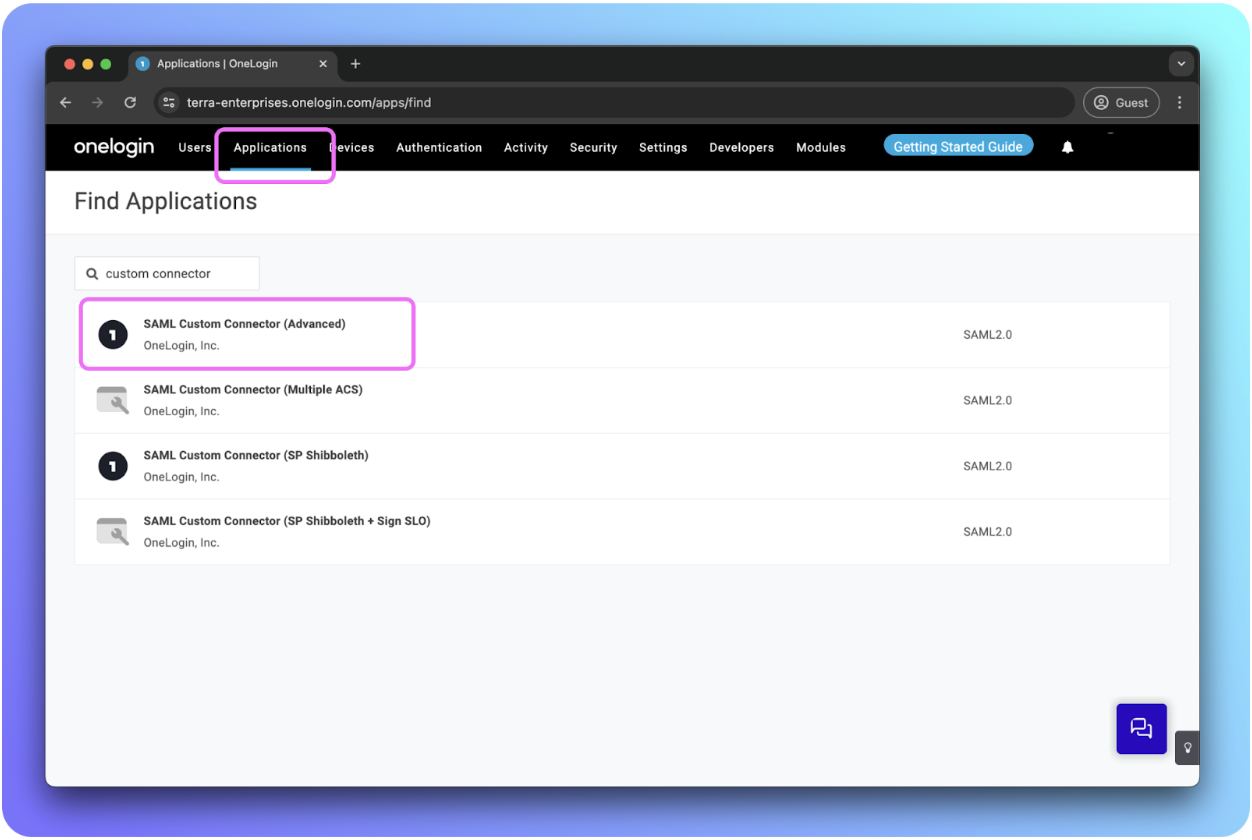The height and width of the screenshot is (840, 1252).
Task: Click SAML2.0 in the Sign SLO row
Action: (x=987, y=532)
